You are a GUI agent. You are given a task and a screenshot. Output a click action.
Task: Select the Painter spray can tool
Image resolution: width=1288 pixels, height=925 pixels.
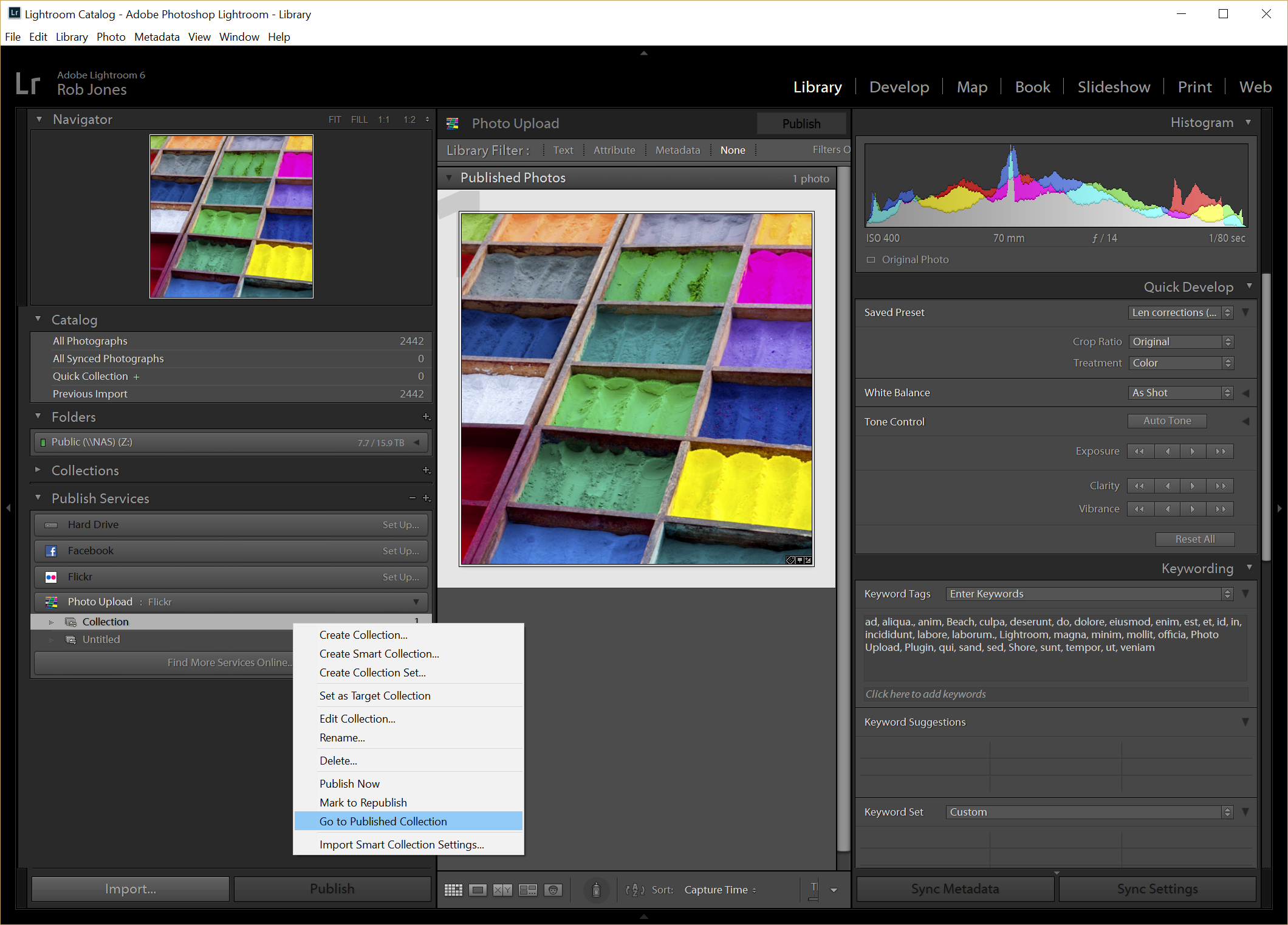[596, 890]
